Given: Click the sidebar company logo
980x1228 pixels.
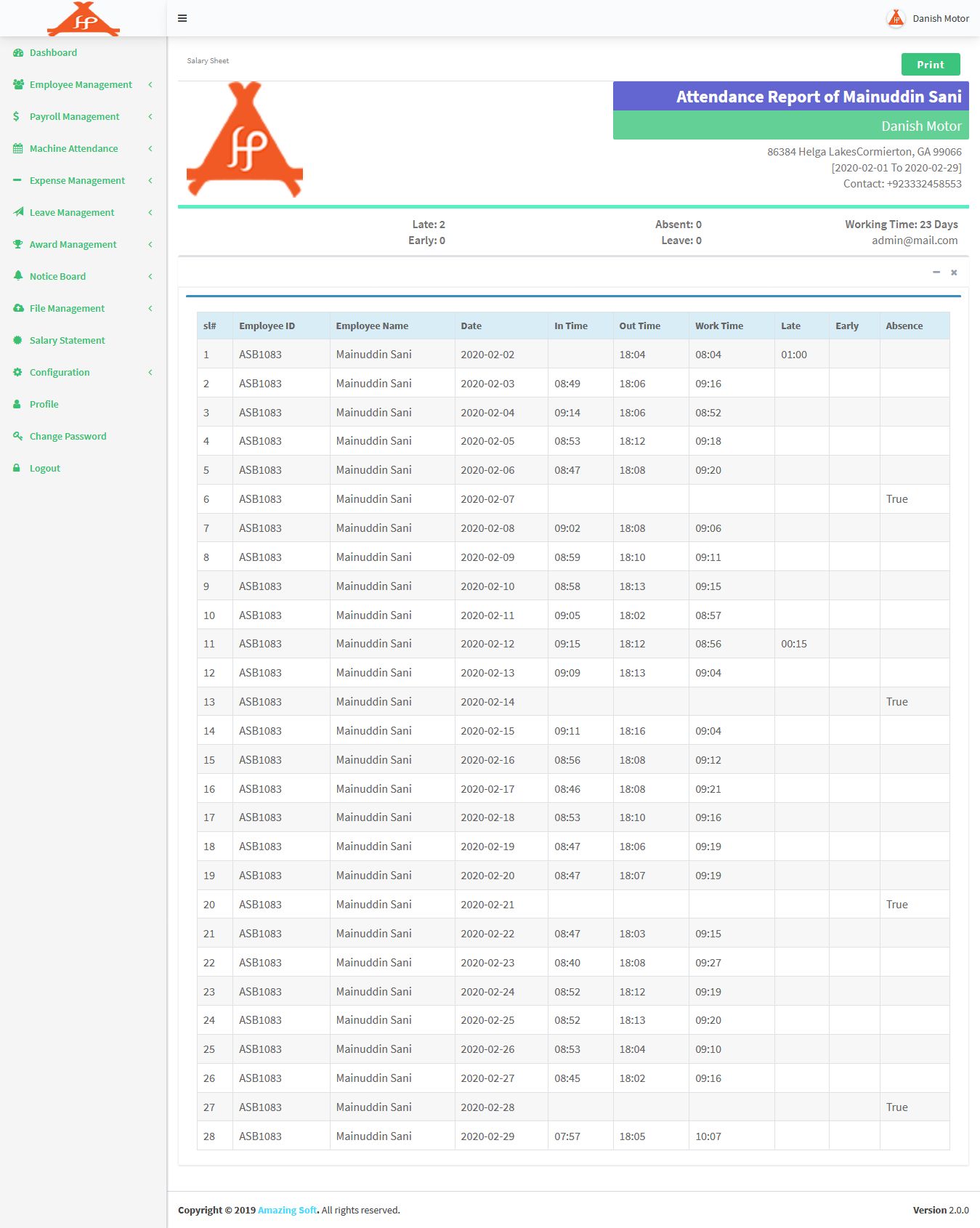Looking at the screenshot, I should [84, 19].
